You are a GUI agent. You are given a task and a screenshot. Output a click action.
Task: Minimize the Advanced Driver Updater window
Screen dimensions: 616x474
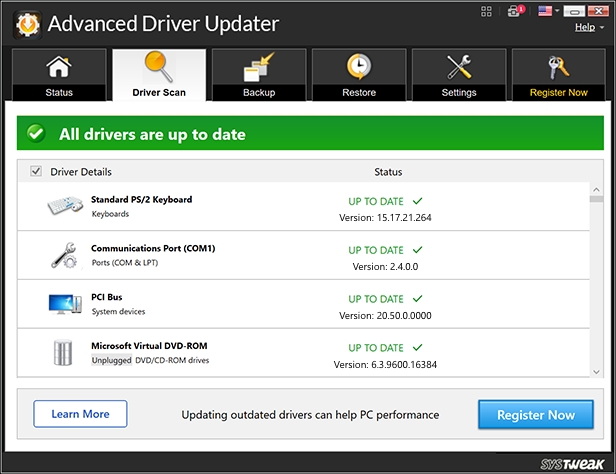pos(574,11)
